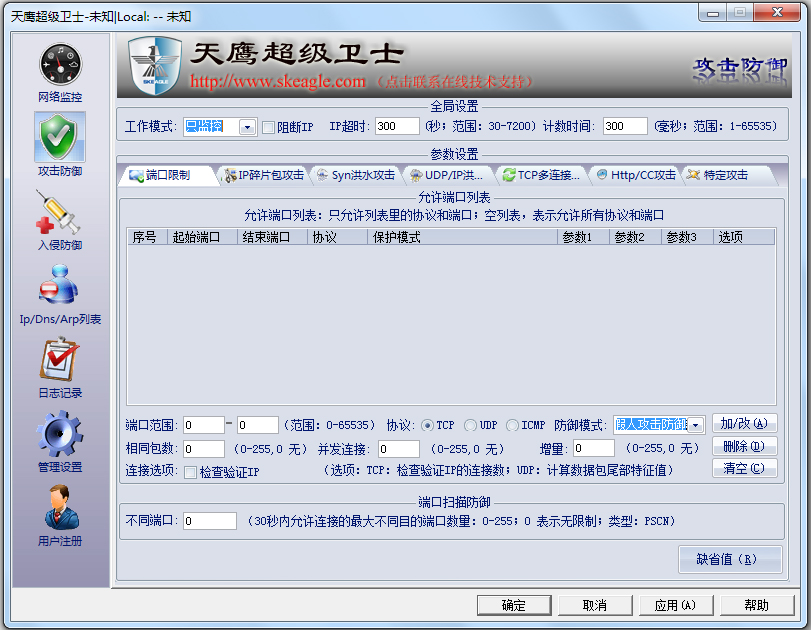Click the 计数时间 input field
This screenshot has height=630, width=811.
click(625, 126)
